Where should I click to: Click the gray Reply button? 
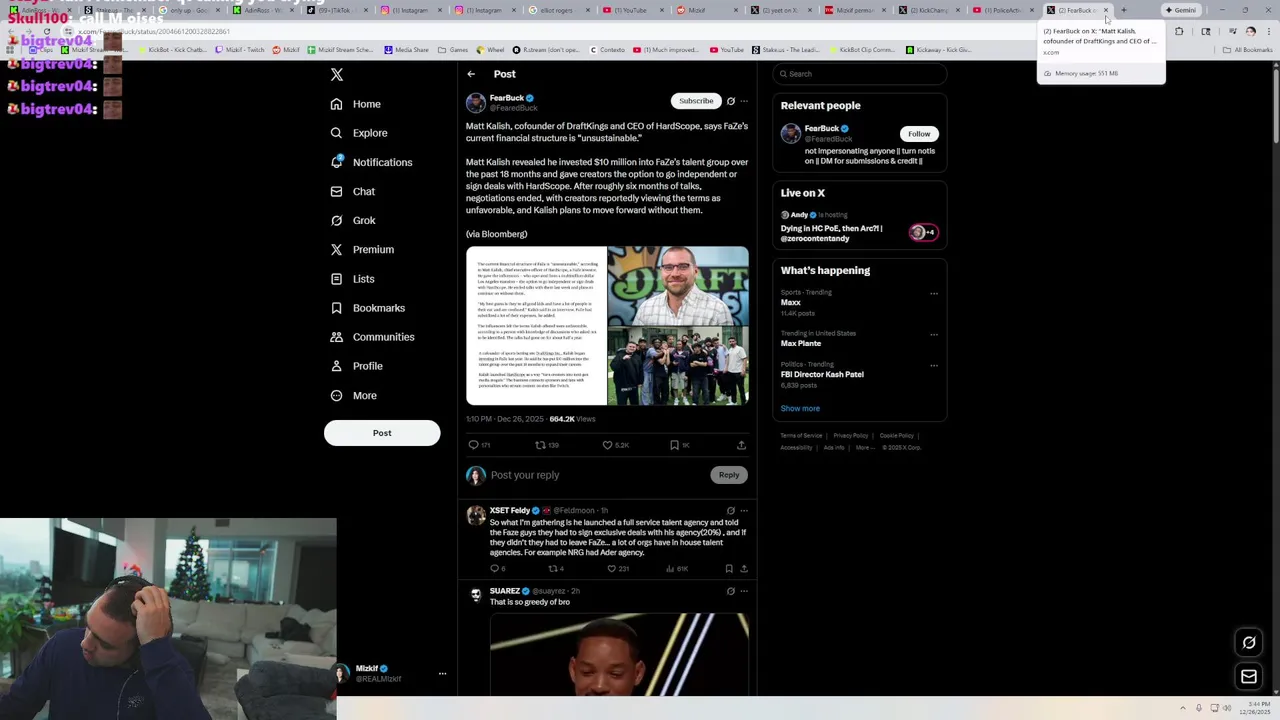click(729, 475)
